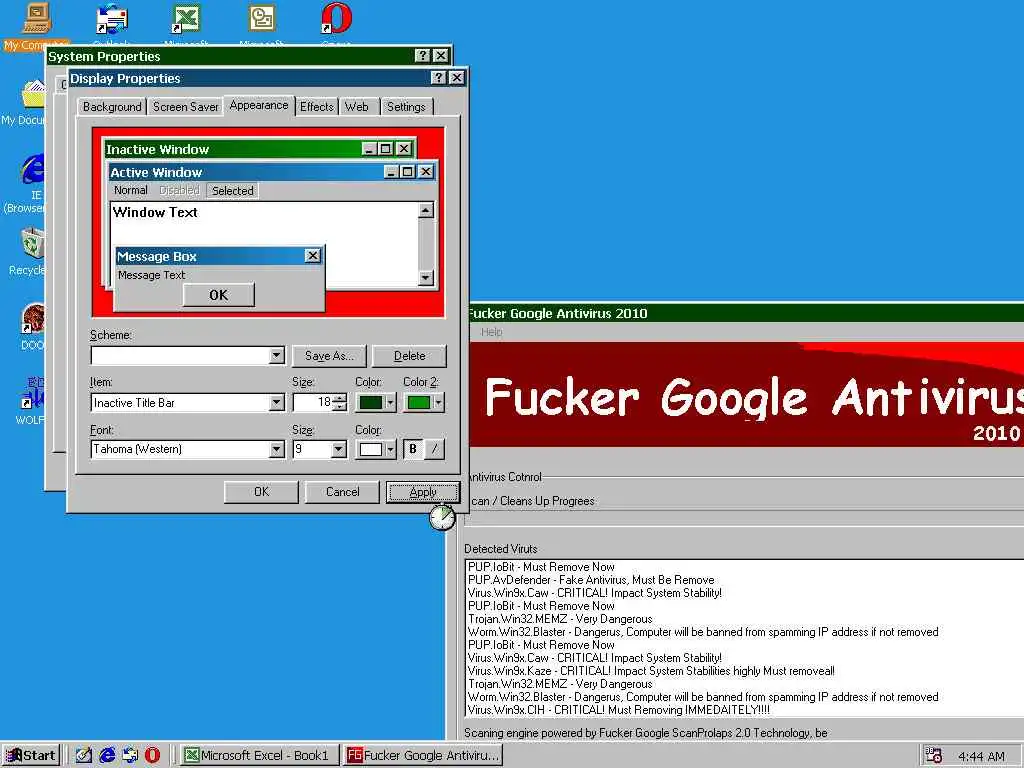Image resolution: width=1024 pixels, height=768 pixels.
Task: Toggle Italic font style button
Action: tap(435, 449)
